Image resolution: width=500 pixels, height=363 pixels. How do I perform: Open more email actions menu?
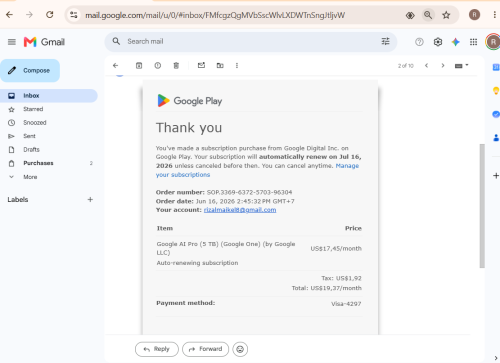(x=237, y=66)
